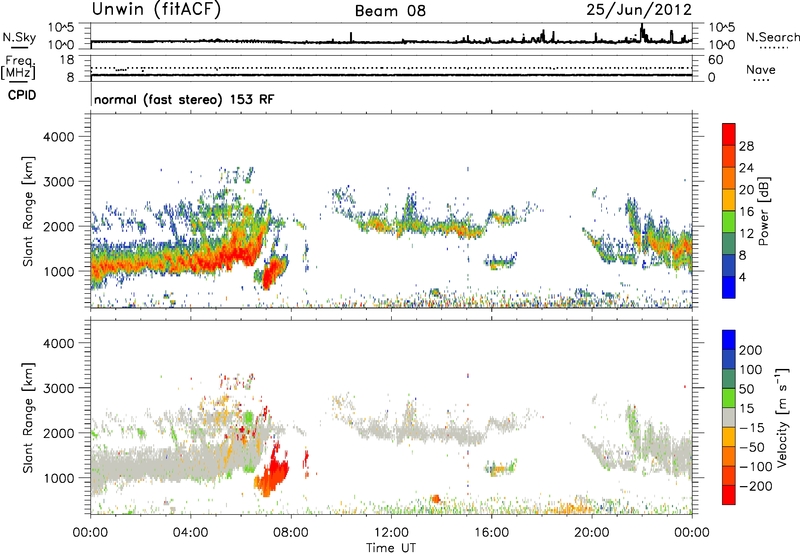Click the "08:00" time tick label
This screenshot has width=800, height=554.
[291, 533]
